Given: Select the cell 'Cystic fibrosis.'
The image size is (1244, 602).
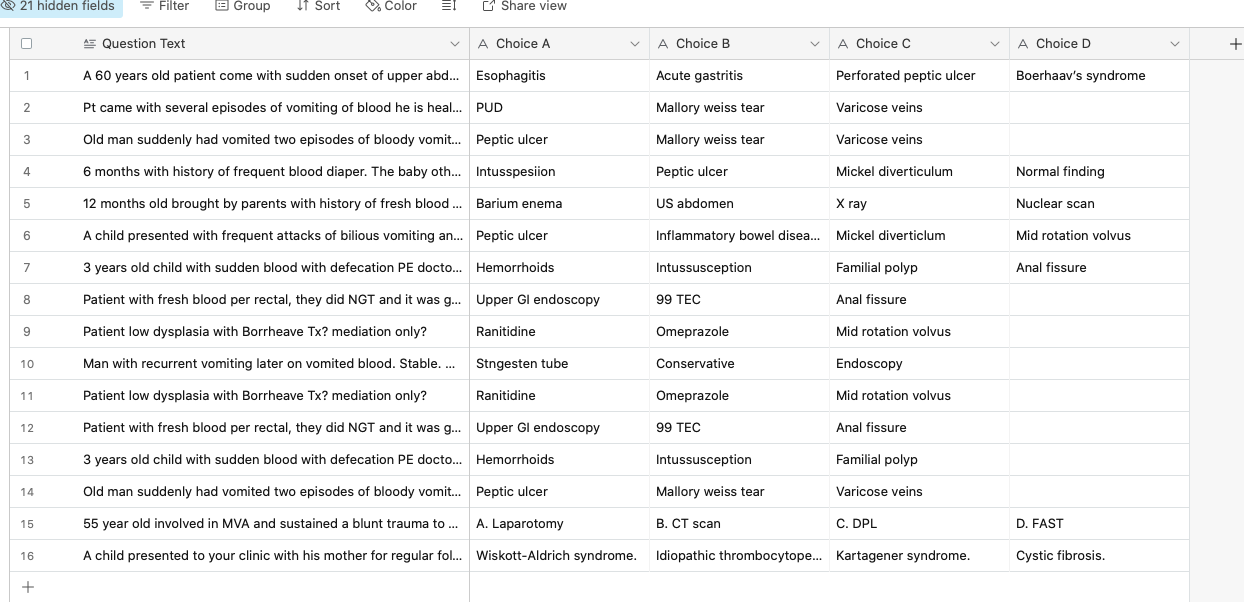Looking at the screenshot, I should pyautogui.click(x=1099, y=556).
